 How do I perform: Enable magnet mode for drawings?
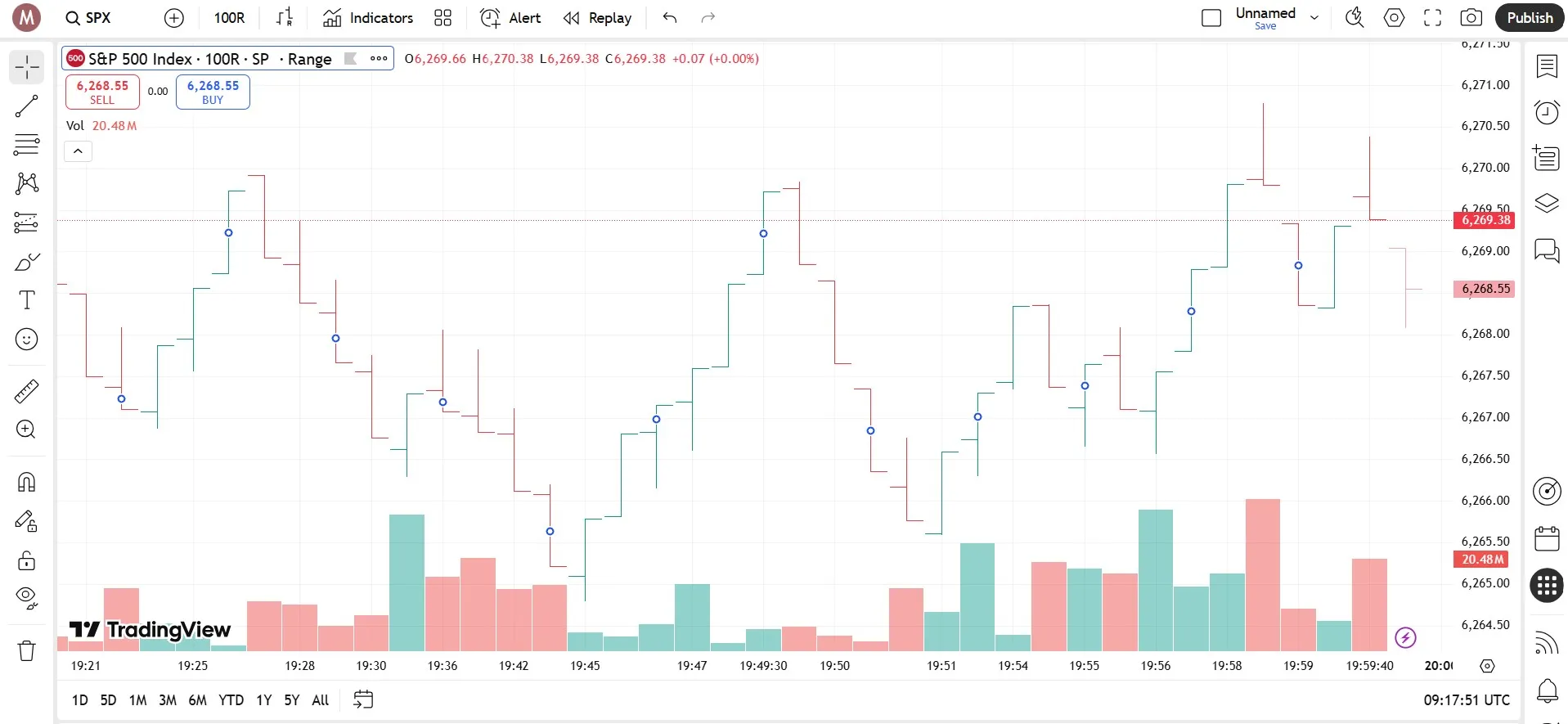26,482
